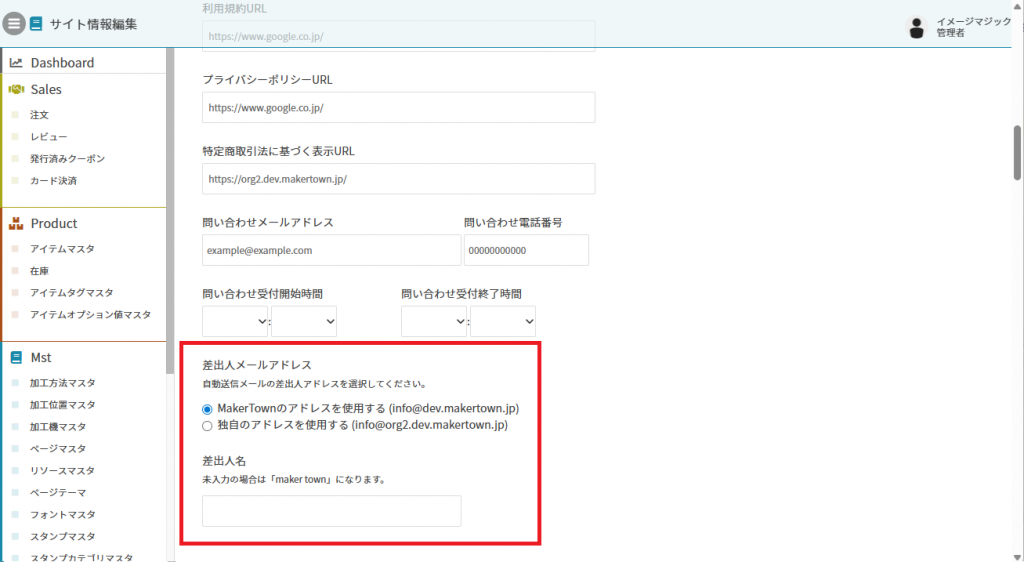This screenshot has width=1024, height=562.
Task: Open 加工位置マスタ in sidebar
Action: (x=63, y=405)
